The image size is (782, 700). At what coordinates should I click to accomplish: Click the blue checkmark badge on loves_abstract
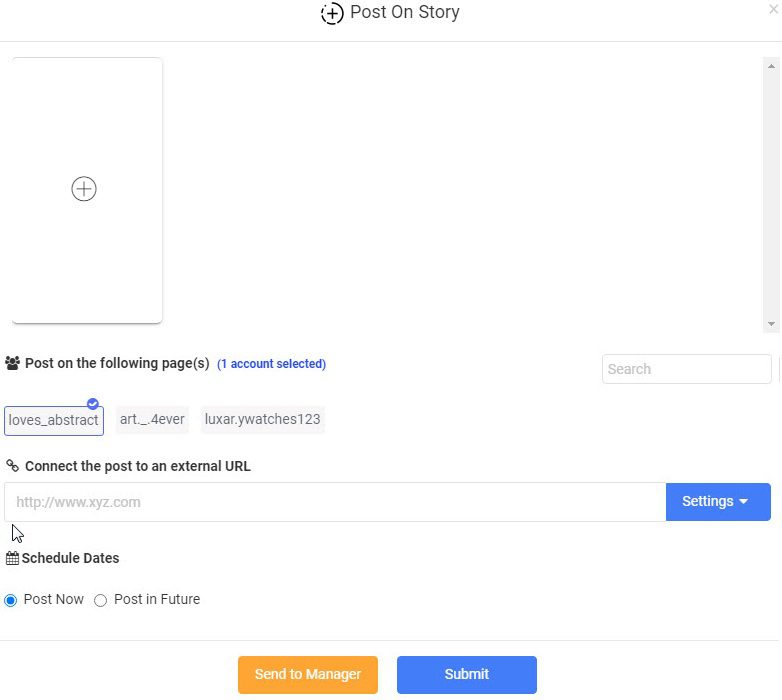pos(93,404)
